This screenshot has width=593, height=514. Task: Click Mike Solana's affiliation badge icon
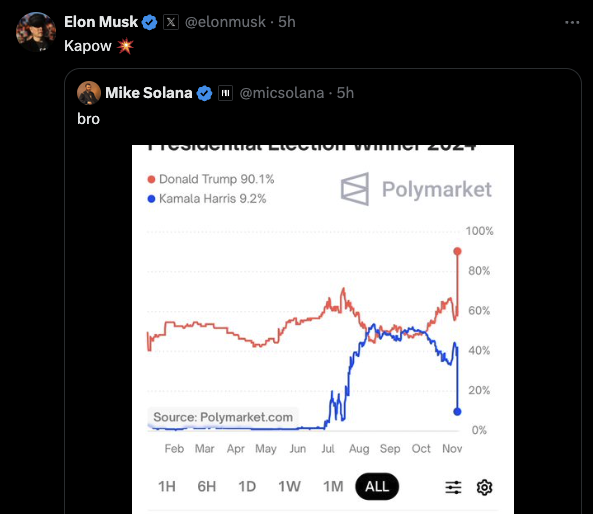tap(225, 93)
